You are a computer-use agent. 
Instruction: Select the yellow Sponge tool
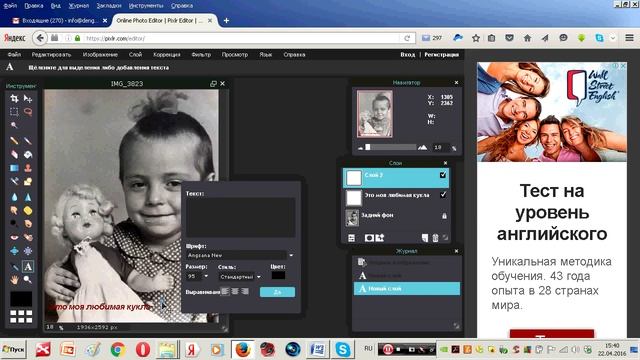[28, 210]
